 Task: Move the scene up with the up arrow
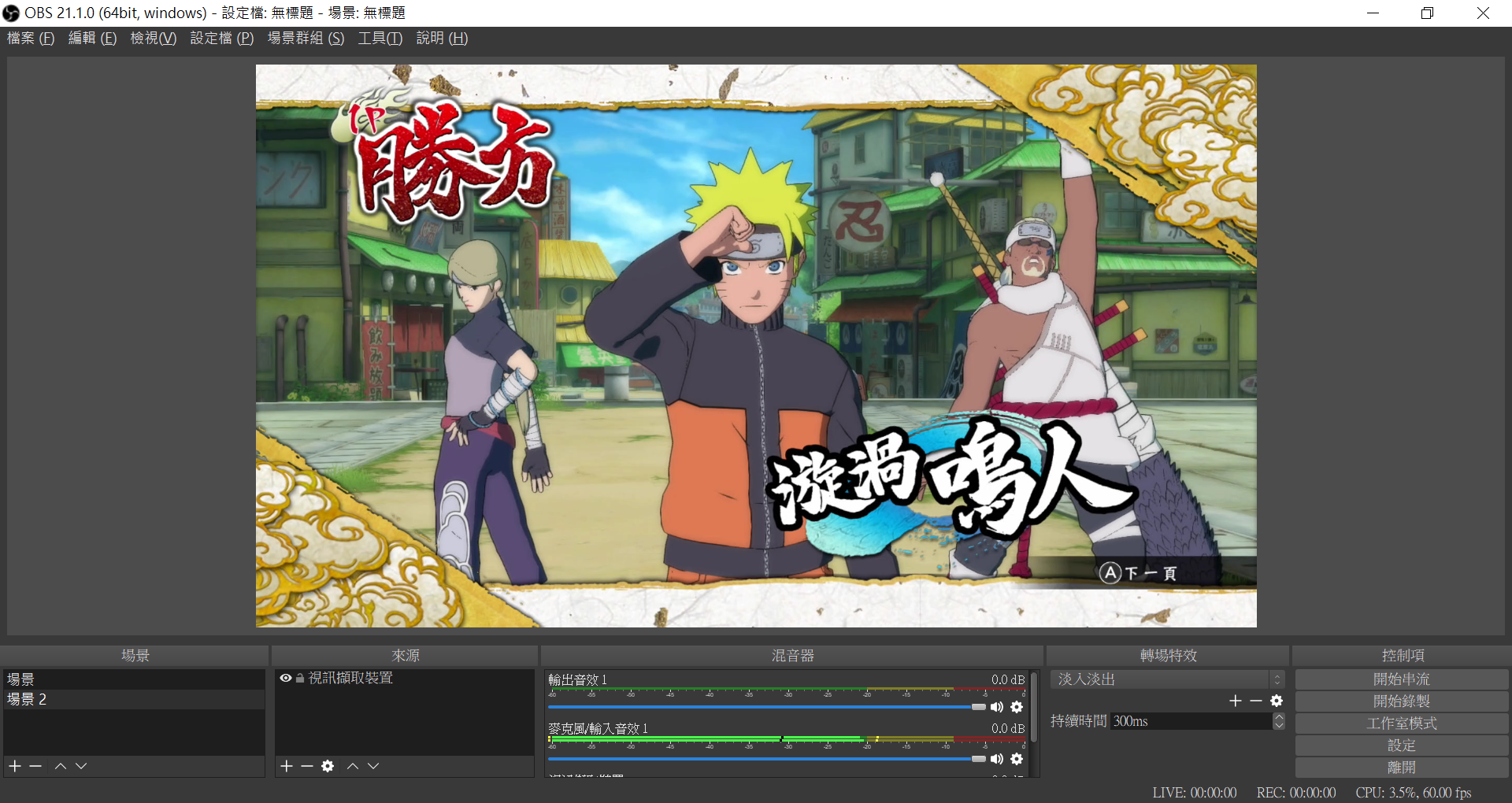coord(61,766)
